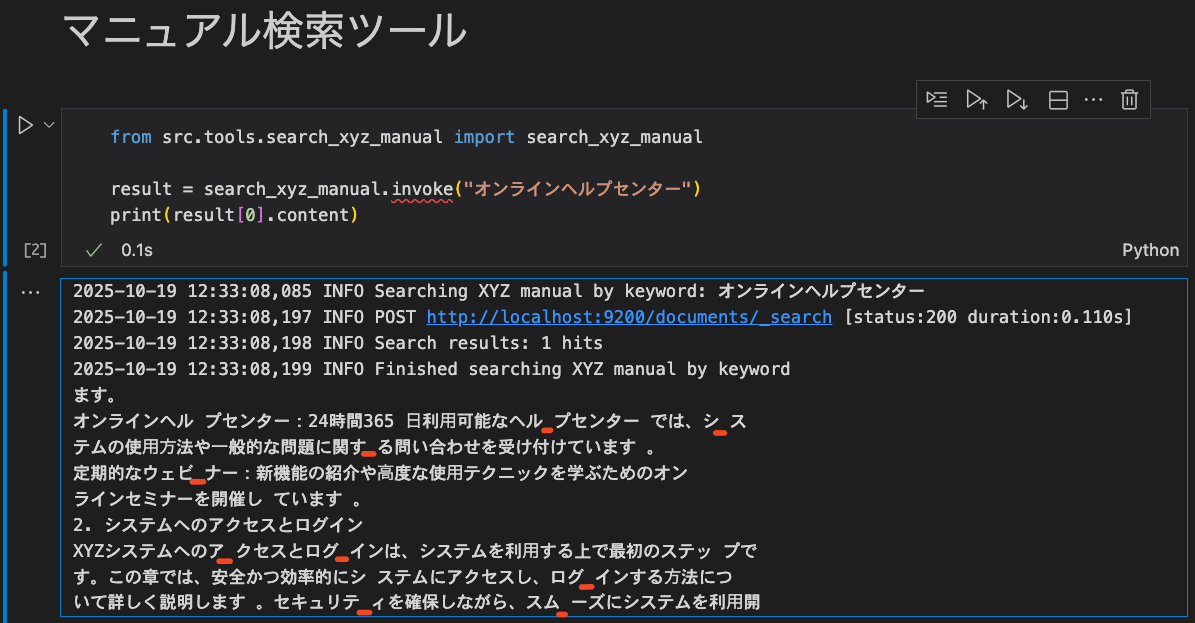This screenshot has width=1195, height=623.
Task: Click "2. システムへのアクセスとログイン" output line
Action: (x=218, y=525)
